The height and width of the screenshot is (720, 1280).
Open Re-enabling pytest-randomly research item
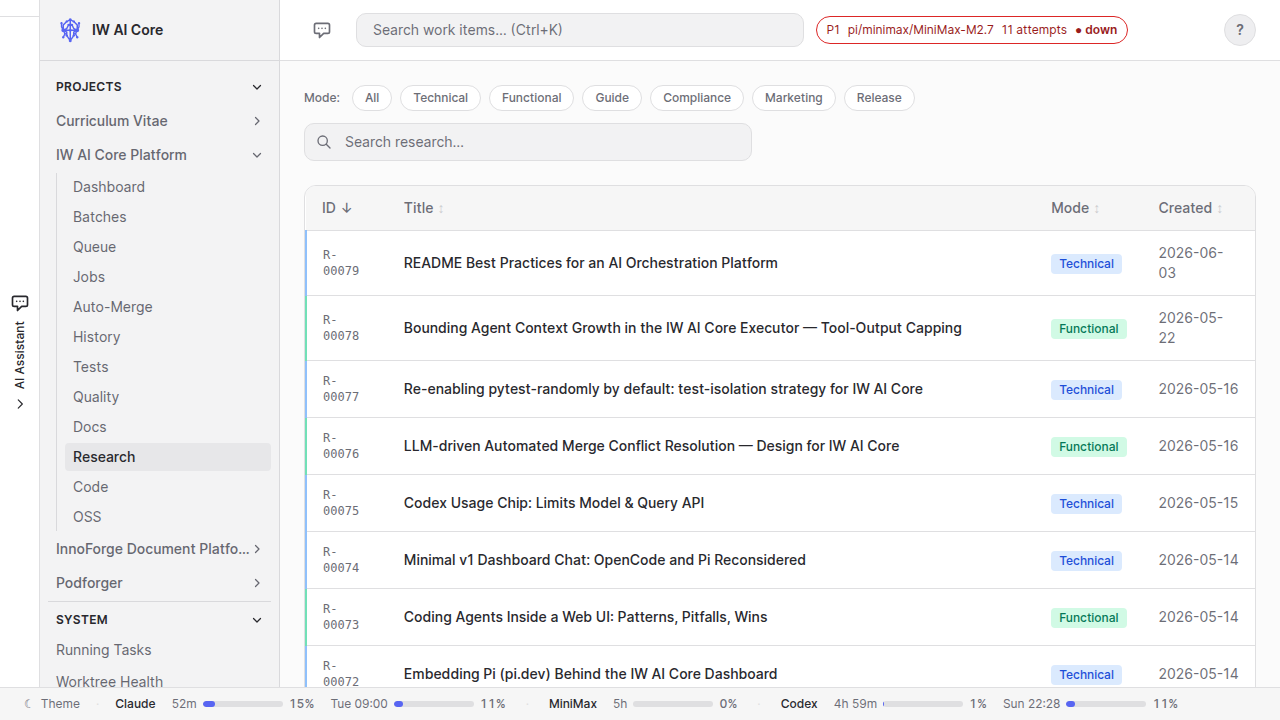coord(663,389)
